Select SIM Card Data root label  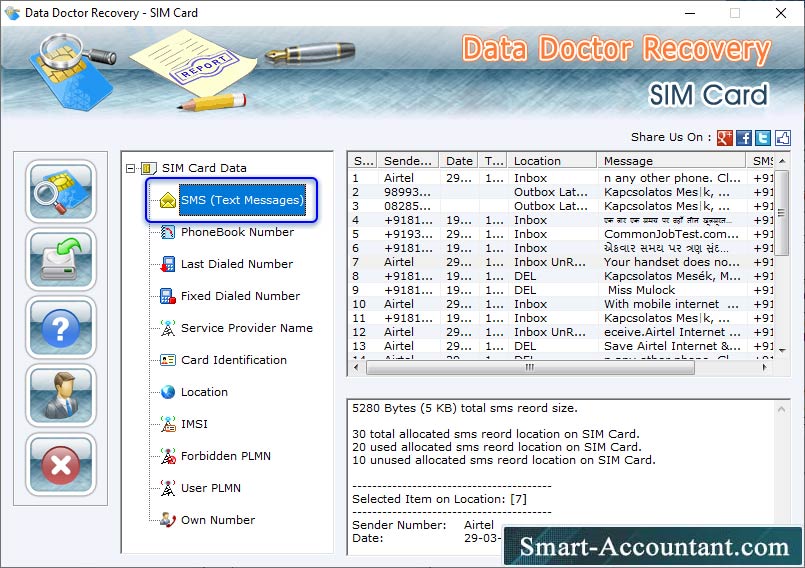click(x=204, y=168)
